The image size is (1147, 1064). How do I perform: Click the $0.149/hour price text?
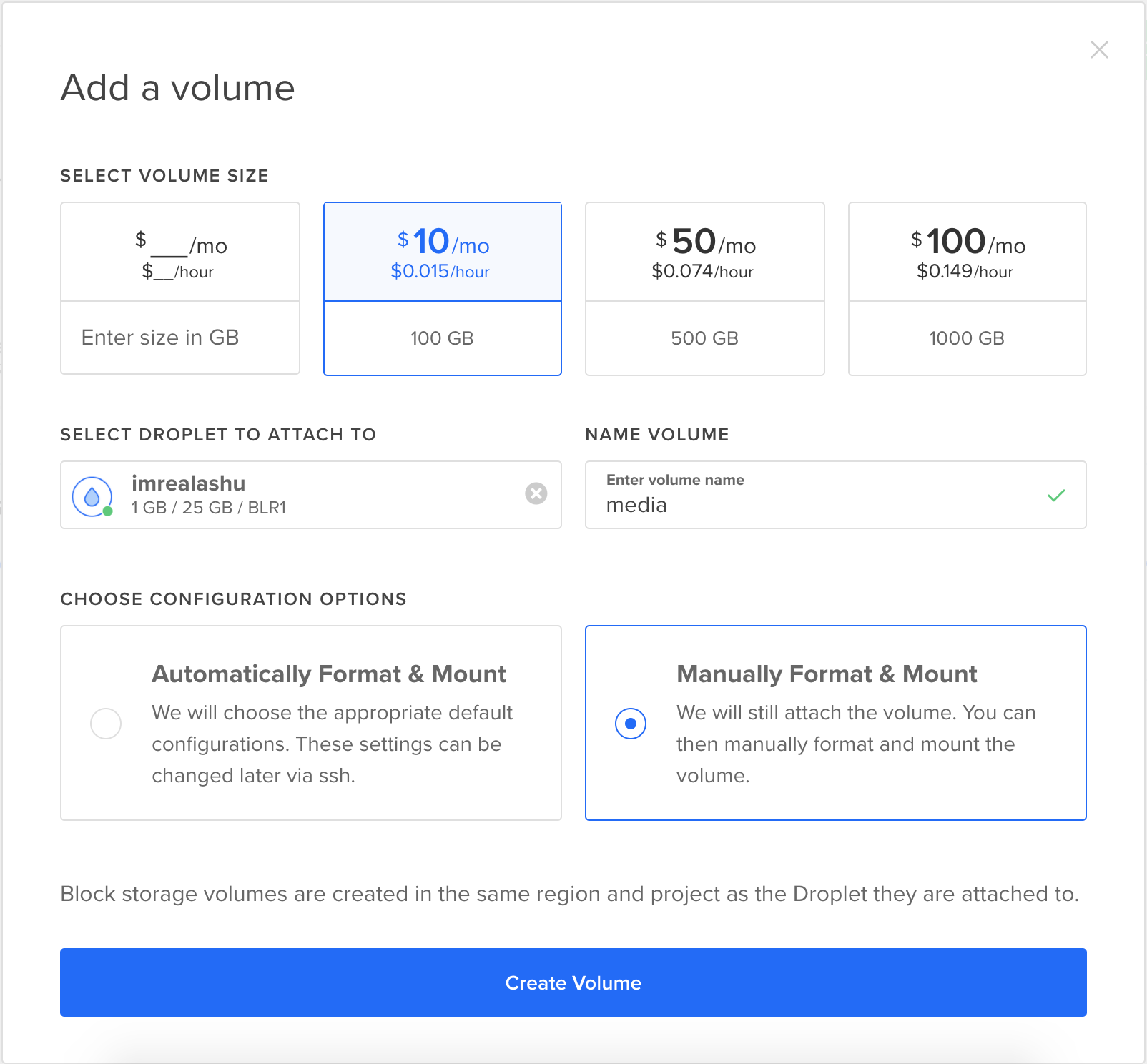[x=965, y=272]
